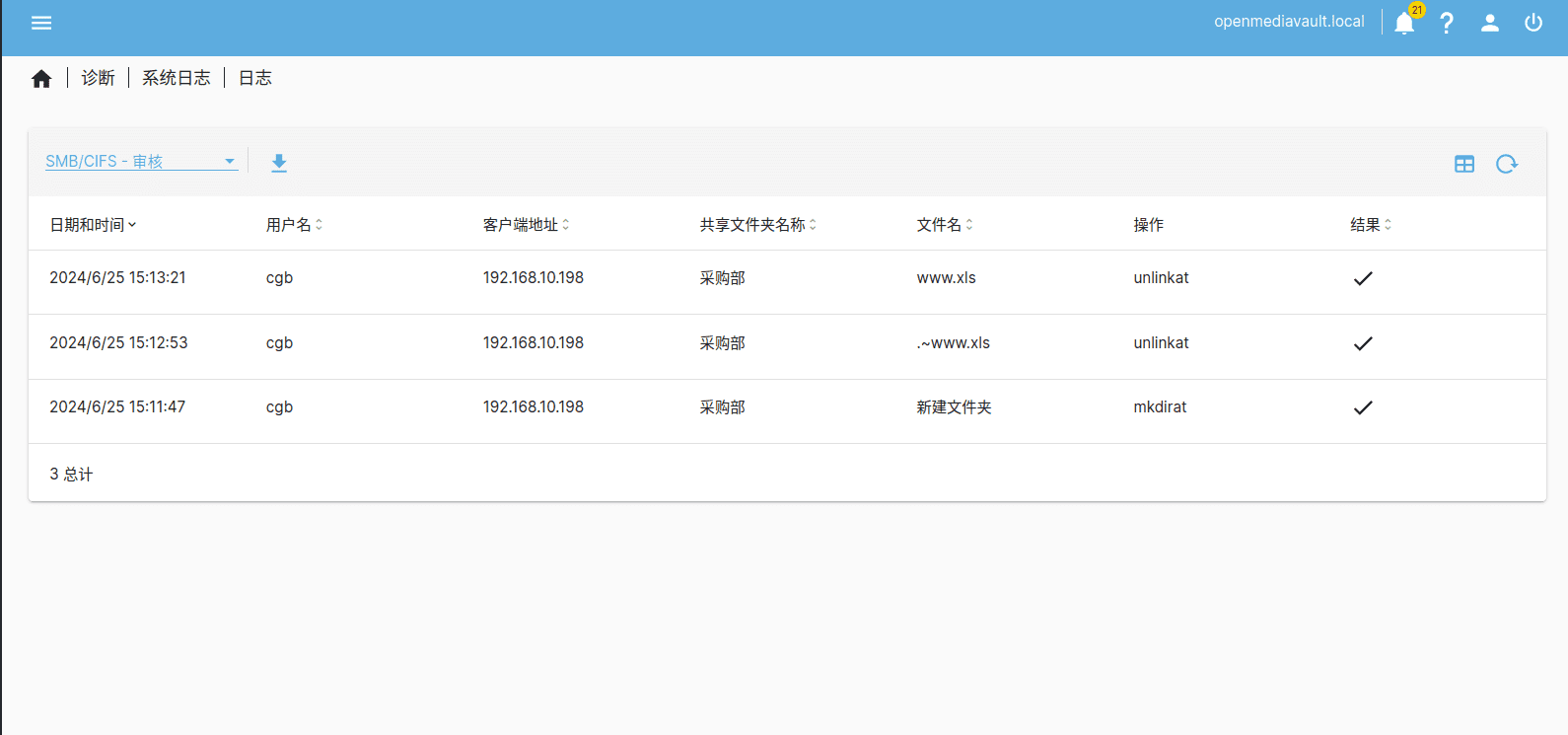Open the user account menu

[1490, 23]
